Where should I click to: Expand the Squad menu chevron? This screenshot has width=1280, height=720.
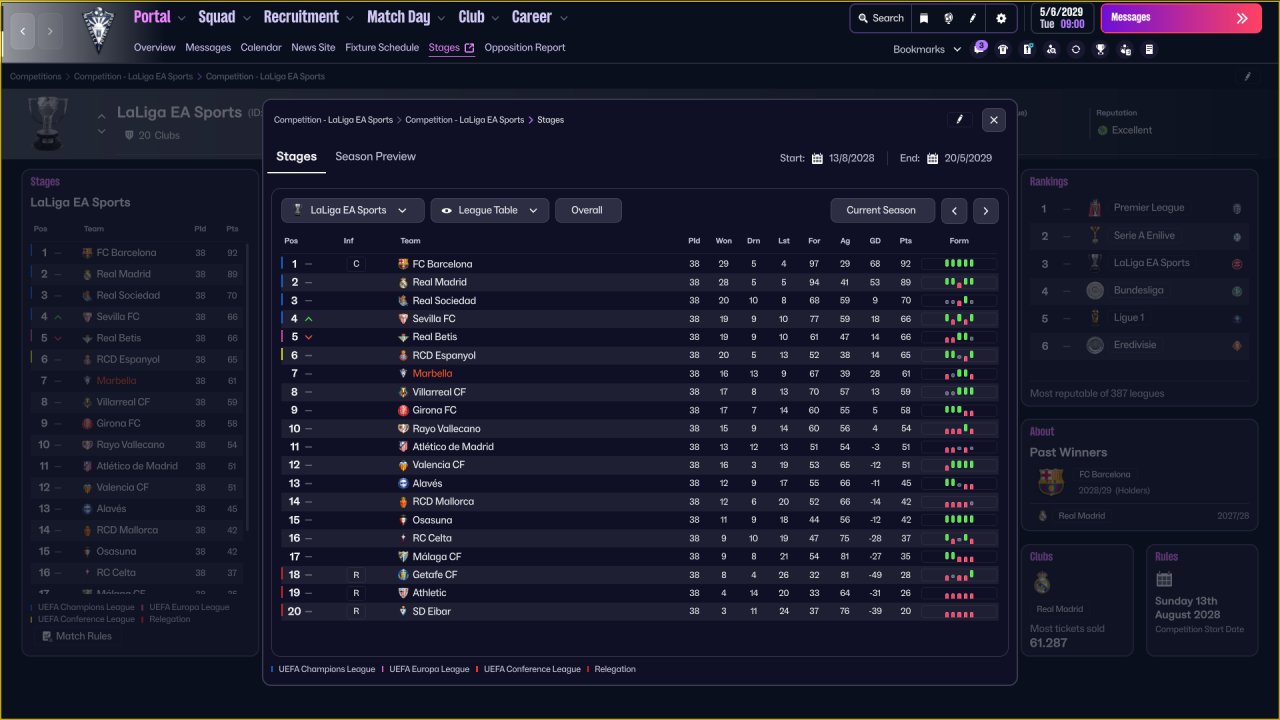pos(245,18)
